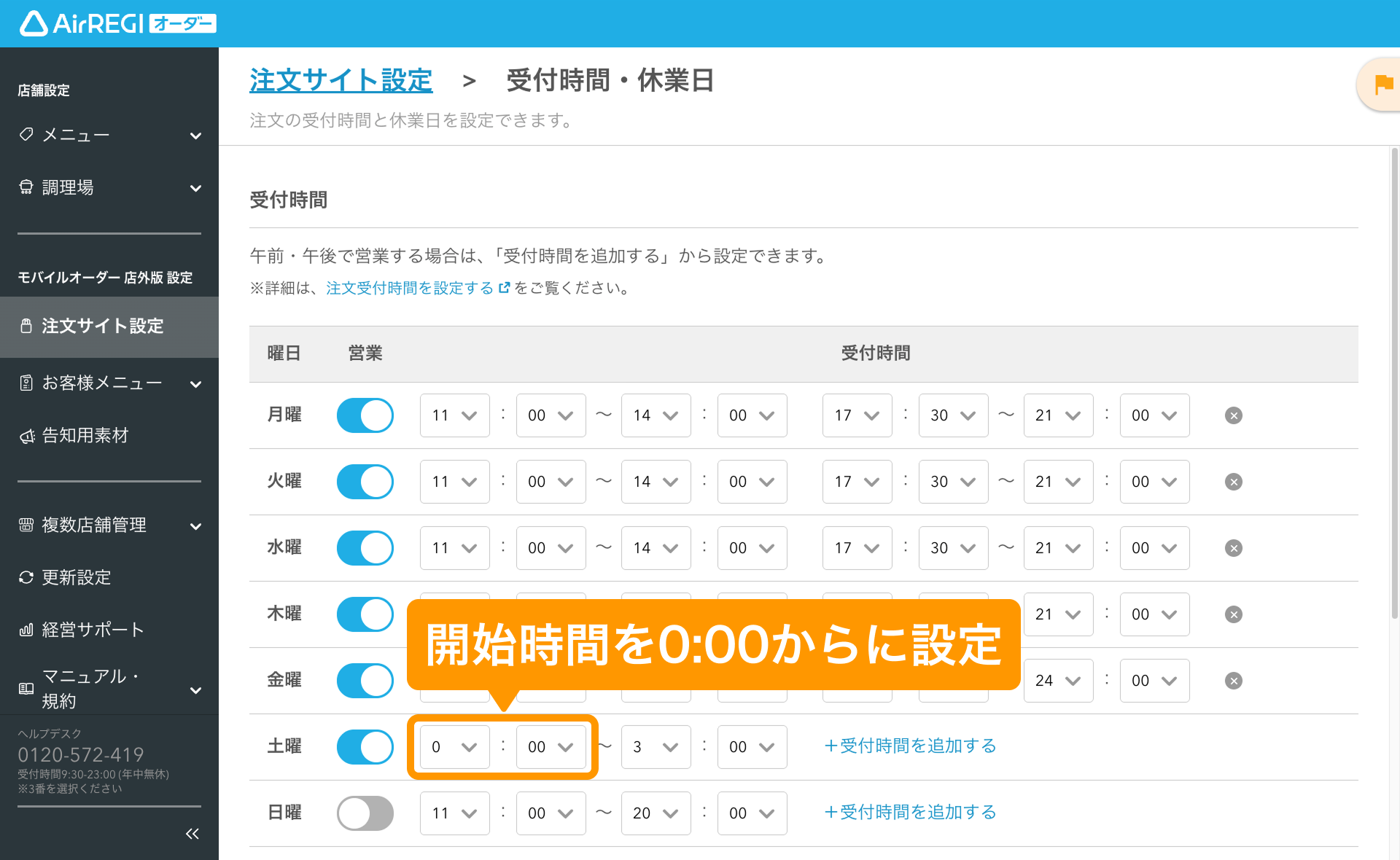The height and width of the screenshot is (860, 1400).
Task: Click the AirREGI logo icon
Action: [x=34, y=23]
